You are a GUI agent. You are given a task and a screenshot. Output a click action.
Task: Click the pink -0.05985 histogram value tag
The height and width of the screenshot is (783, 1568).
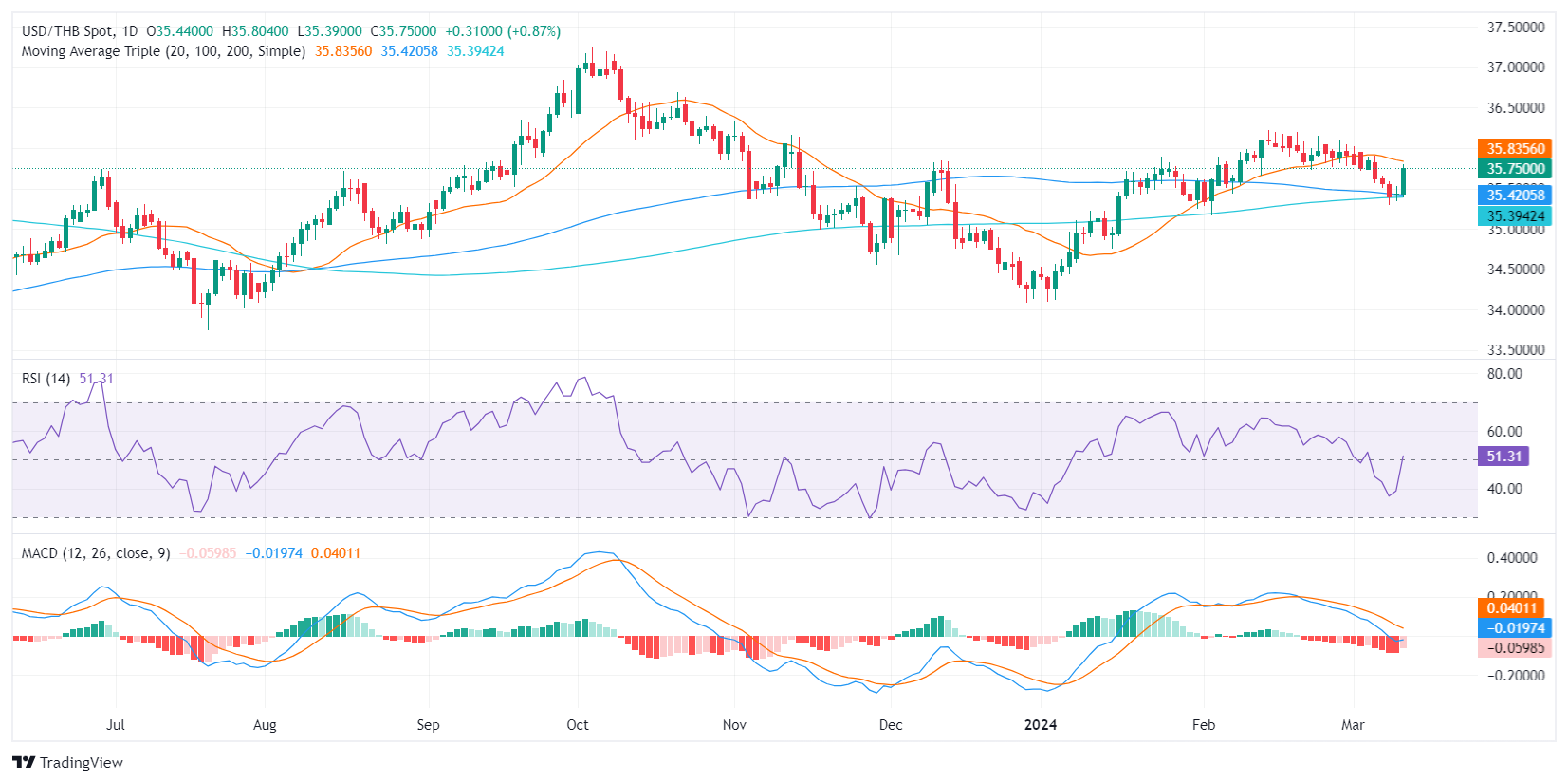coord(1515,648)
